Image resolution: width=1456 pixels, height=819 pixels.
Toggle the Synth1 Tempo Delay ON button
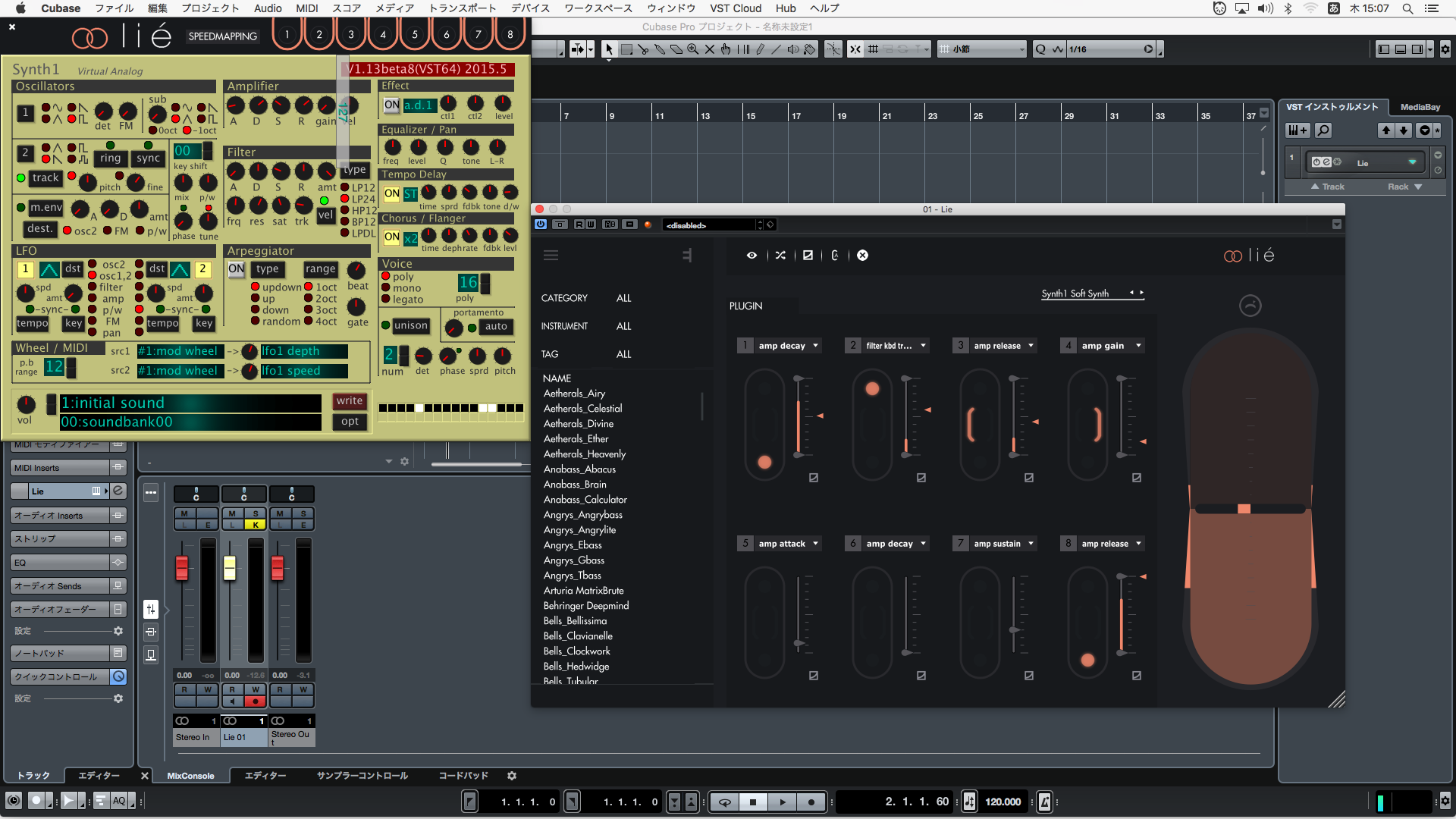pyautogui.click(x=391, y=194)
